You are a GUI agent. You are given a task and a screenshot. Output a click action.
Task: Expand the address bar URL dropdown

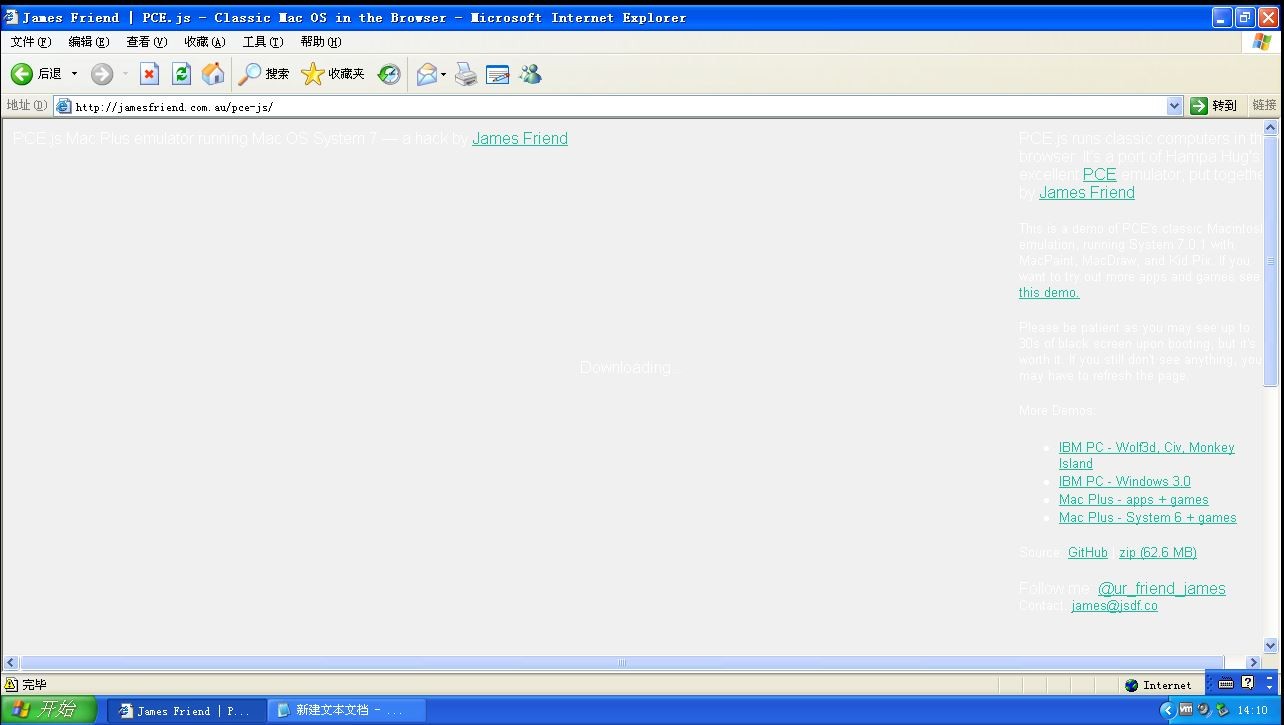[x=1175, y=106]
